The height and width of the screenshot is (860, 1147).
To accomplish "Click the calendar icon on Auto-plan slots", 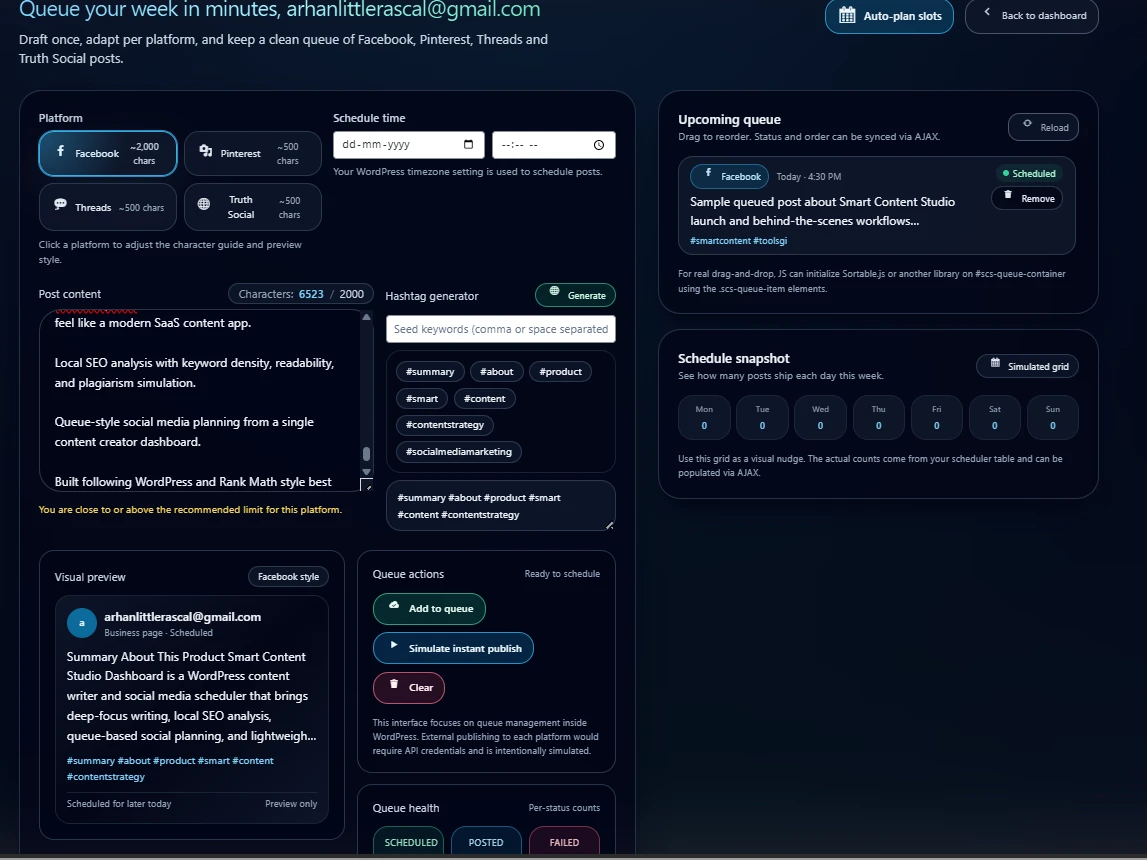I will click(846, 16).
